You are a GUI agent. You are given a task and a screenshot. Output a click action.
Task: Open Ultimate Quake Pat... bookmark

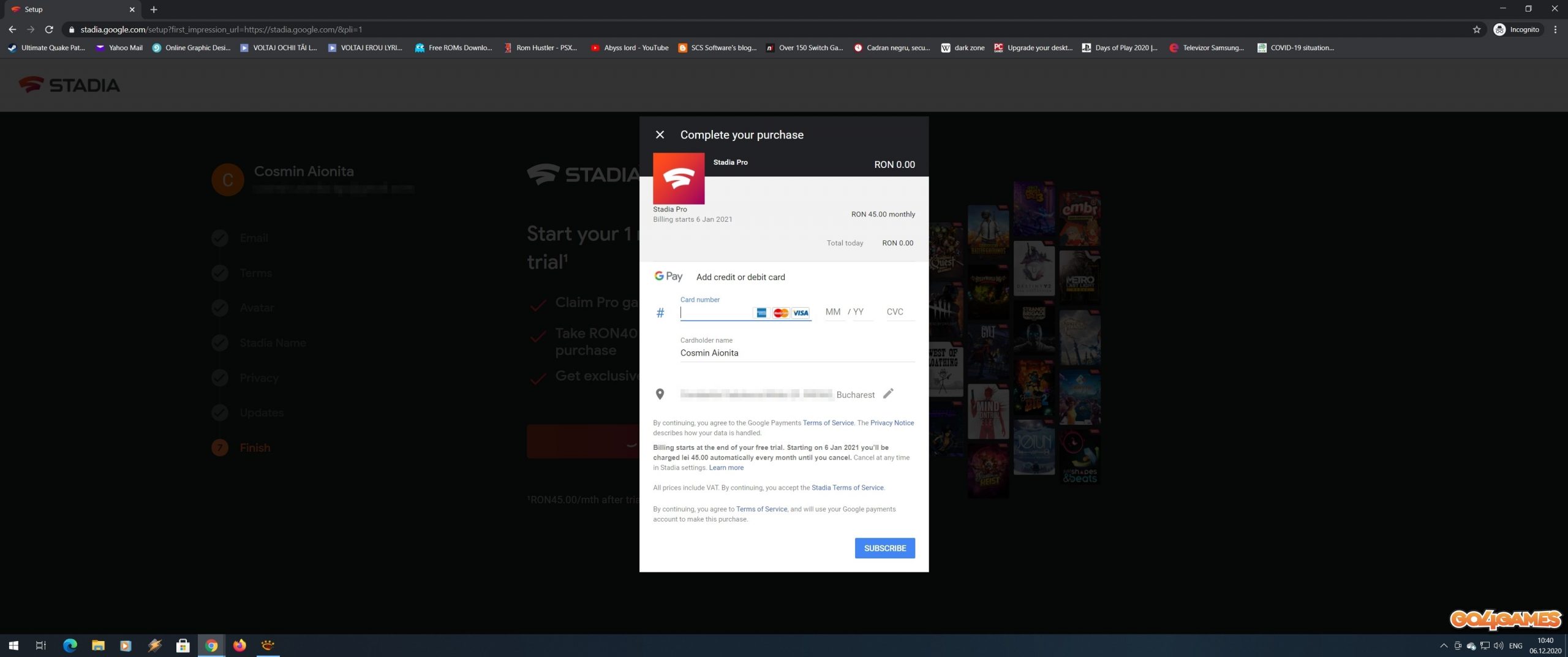click(x=47, y=47)
